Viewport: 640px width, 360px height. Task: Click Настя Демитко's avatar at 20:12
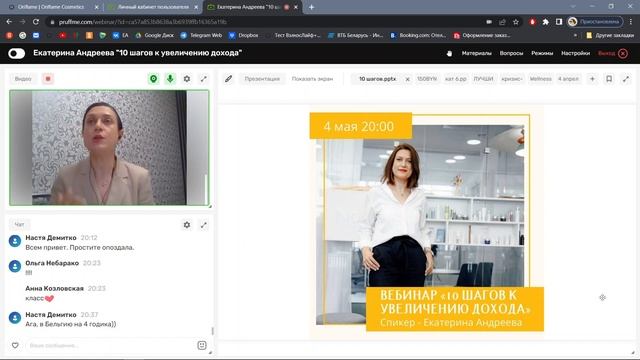[x=15, y=241]
